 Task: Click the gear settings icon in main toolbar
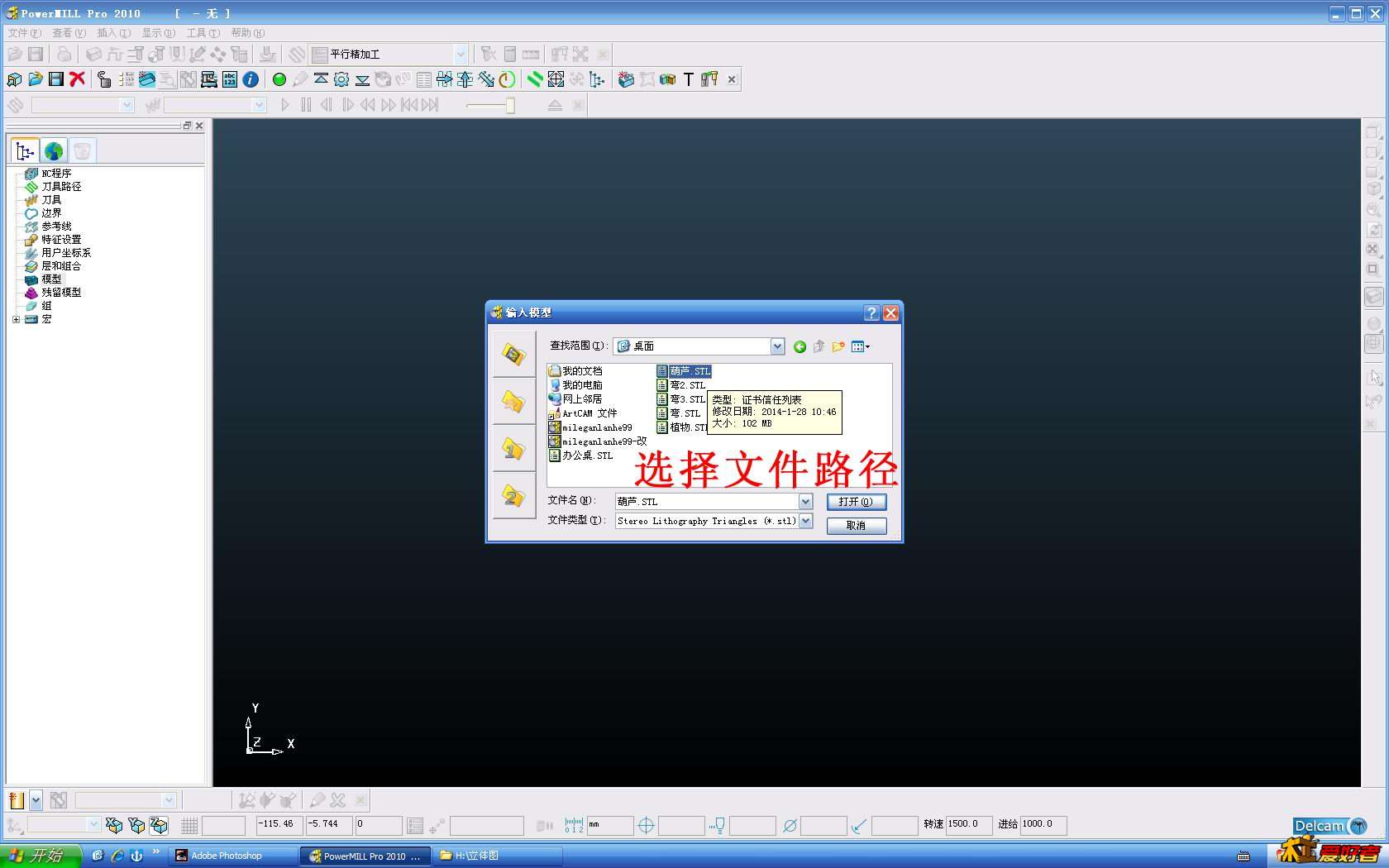341,79
